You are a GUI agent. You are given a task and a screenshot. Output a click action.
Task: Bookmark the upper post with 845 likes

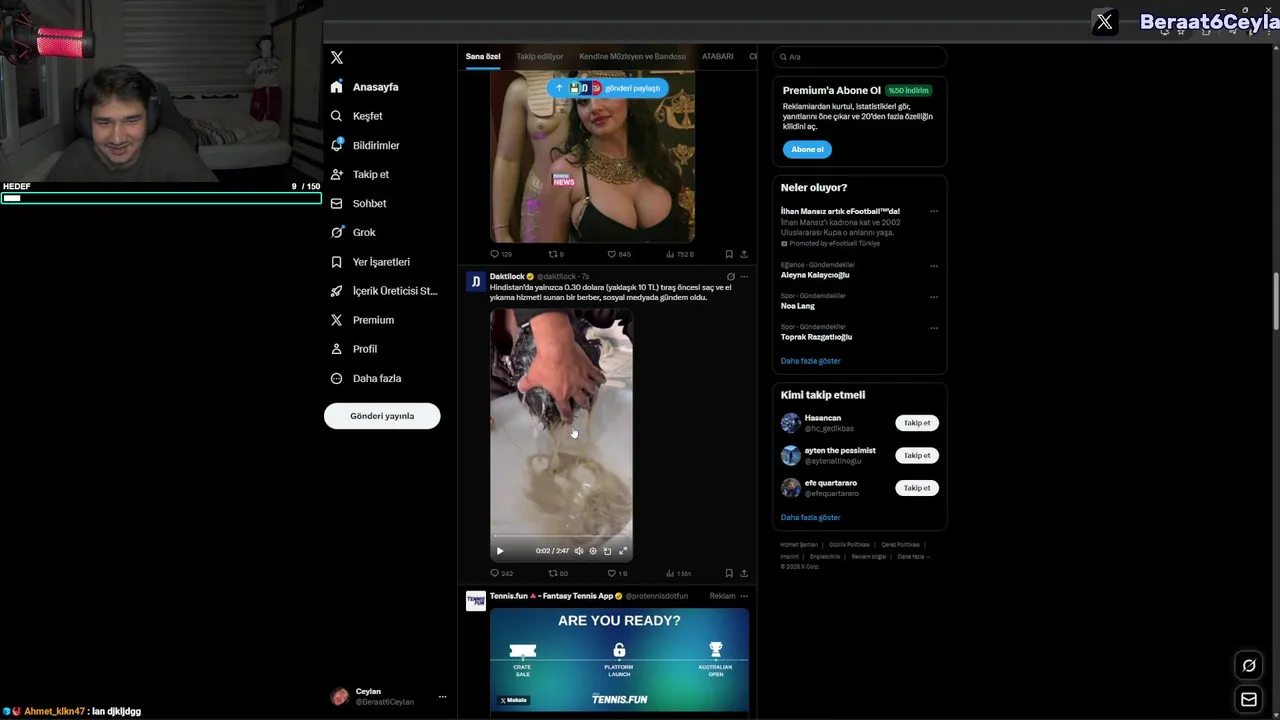pyautogui.click(x=729, y=254)
